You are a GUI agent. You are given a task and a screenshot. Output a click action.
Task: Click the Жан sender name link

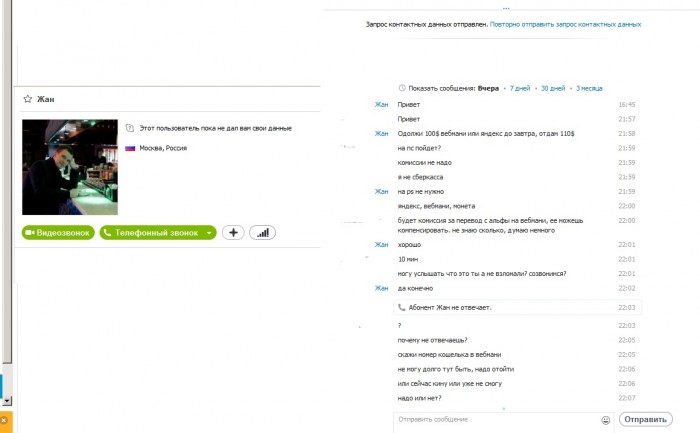[381, 104]
